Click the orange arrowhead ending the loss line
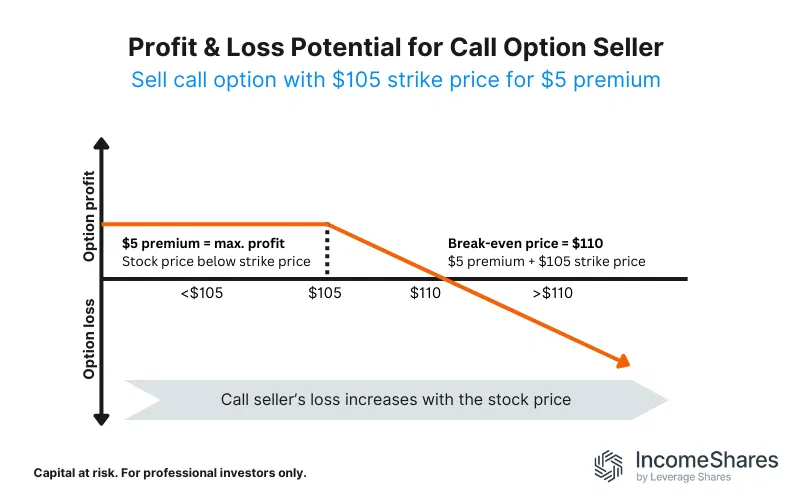 point(623,361)
